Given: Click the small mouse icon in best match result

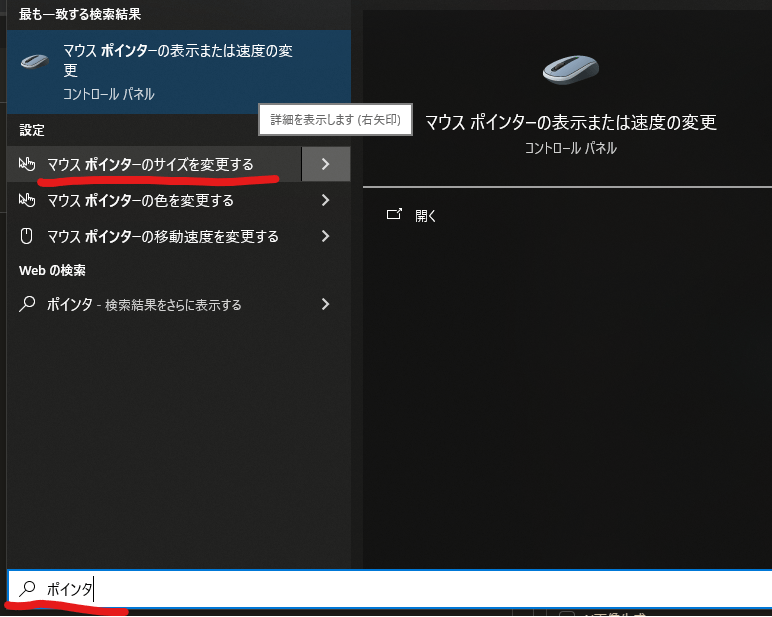Looking at the screenshot, I should [x=36, y=61].
